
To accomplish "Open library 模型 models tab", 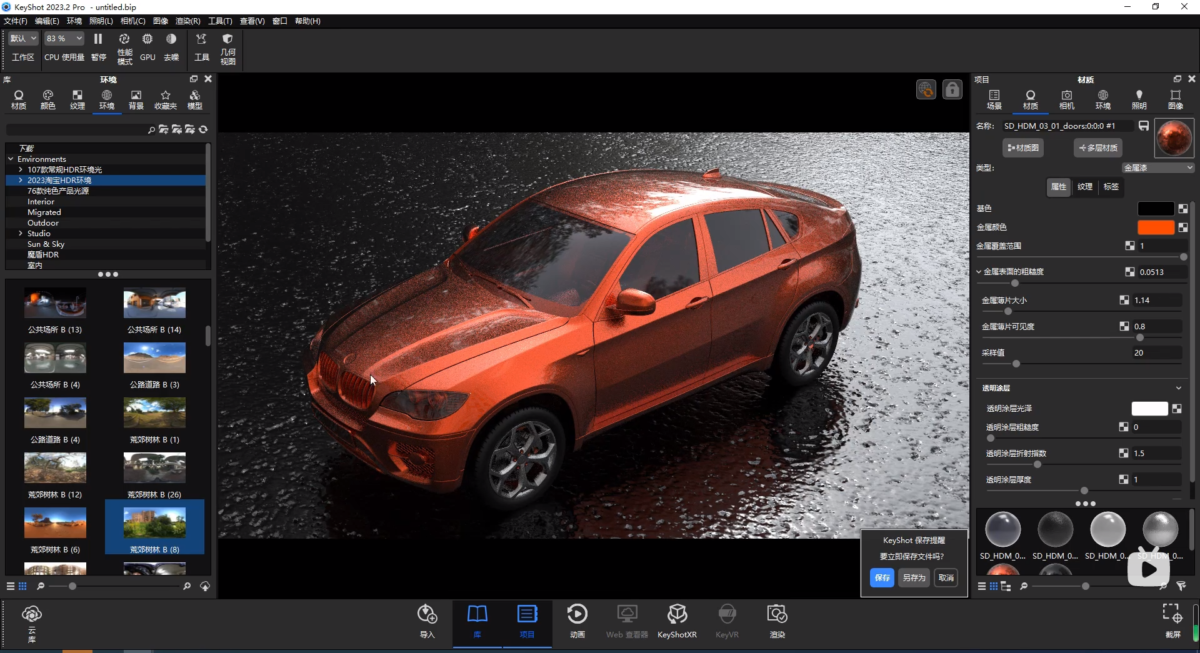I will point(194,100).
